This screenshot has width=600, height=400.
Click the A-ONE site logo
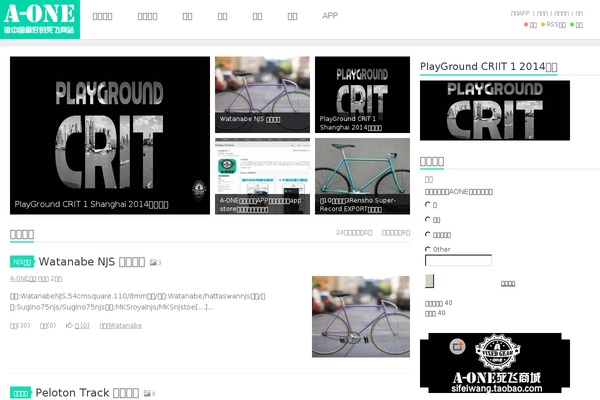[40, 19]
